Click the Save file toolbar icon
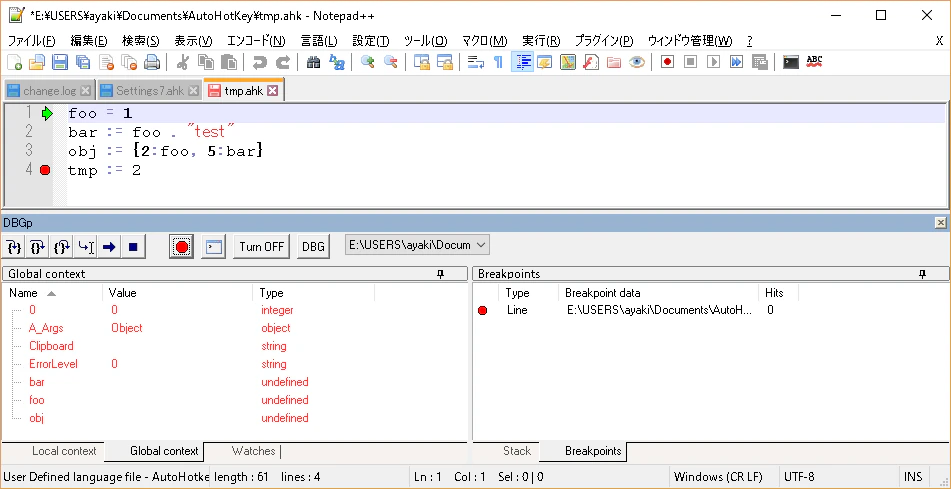 pos(59,62)
